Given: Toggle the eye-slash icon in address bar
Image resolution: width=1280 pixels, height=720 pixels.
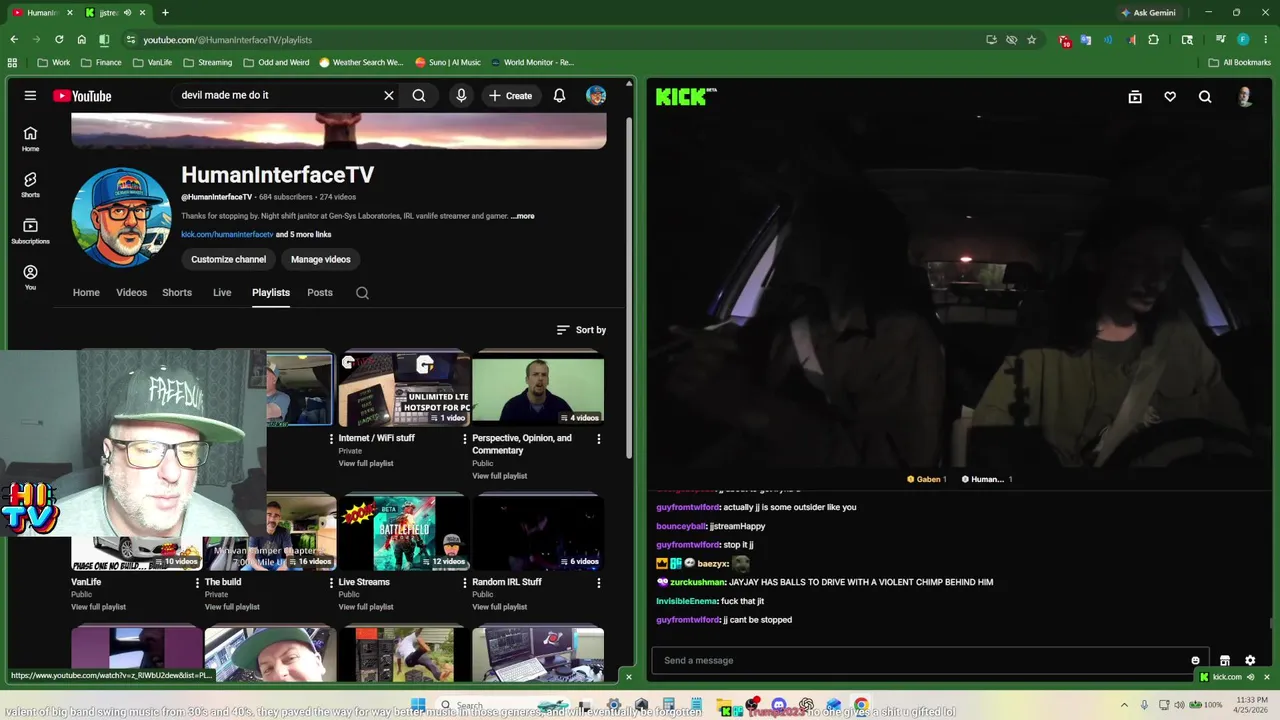Looking at the screenshot, I should 1011,40.
